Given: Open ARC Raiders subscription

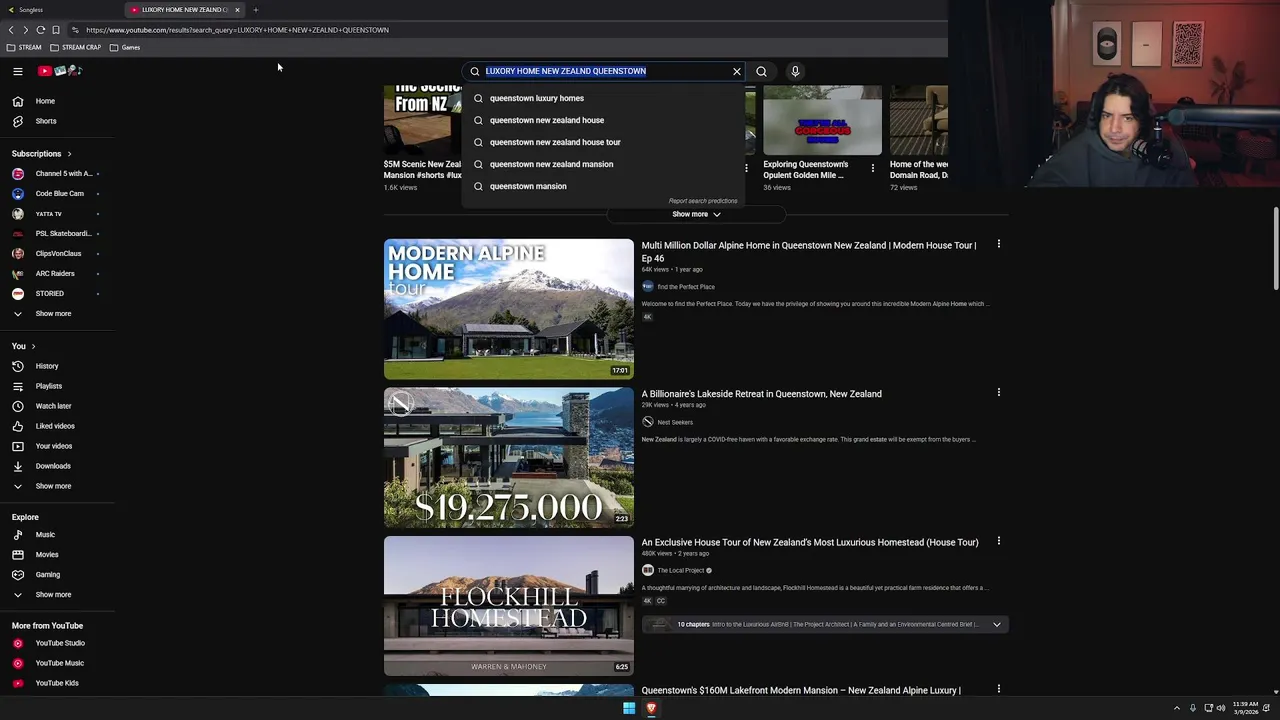Looking at the screenshot, I should tap(57, 273).
